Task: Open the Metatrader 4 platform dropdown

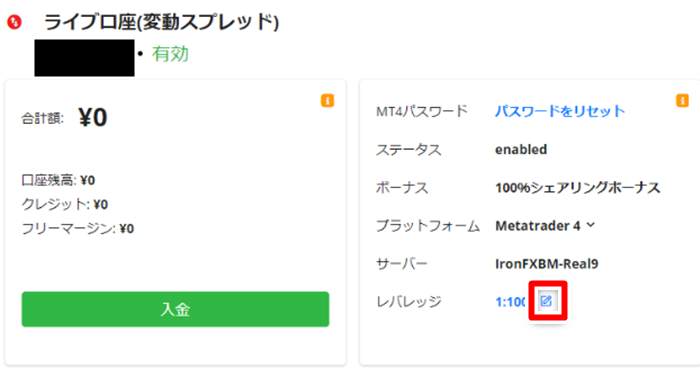Action: [545, 226]
